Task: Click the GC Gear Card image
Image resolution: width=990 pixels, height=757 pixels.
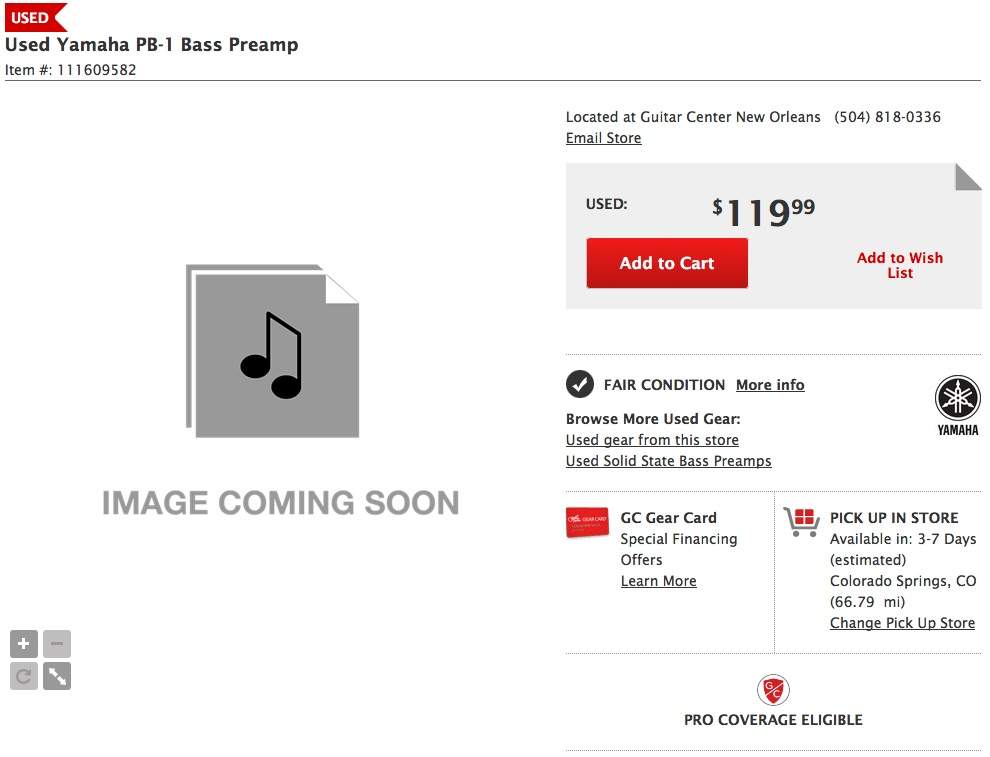Action: tap(587, 522)
